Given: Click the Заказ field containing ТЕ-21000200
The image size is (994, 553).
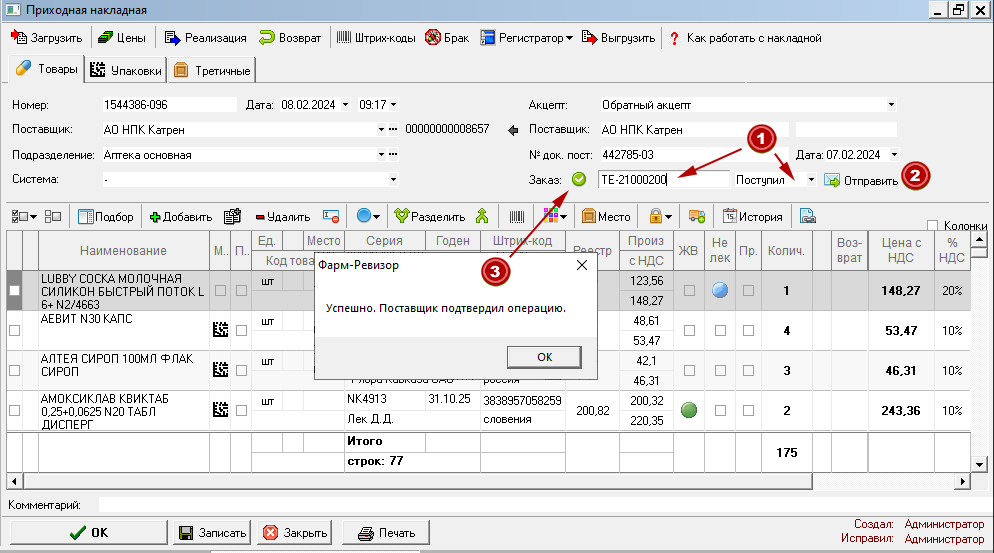Looking at the screenshot, I should pos(664,179).
